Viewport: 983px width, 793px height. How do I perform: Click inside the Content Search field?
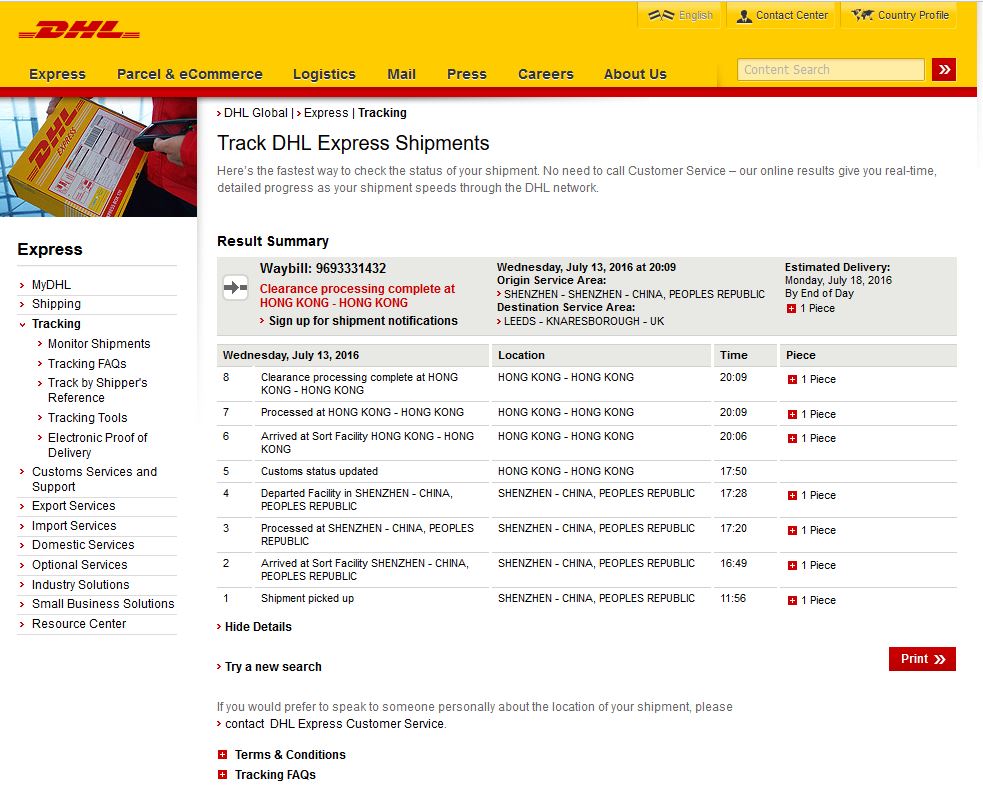pos(830,70)
